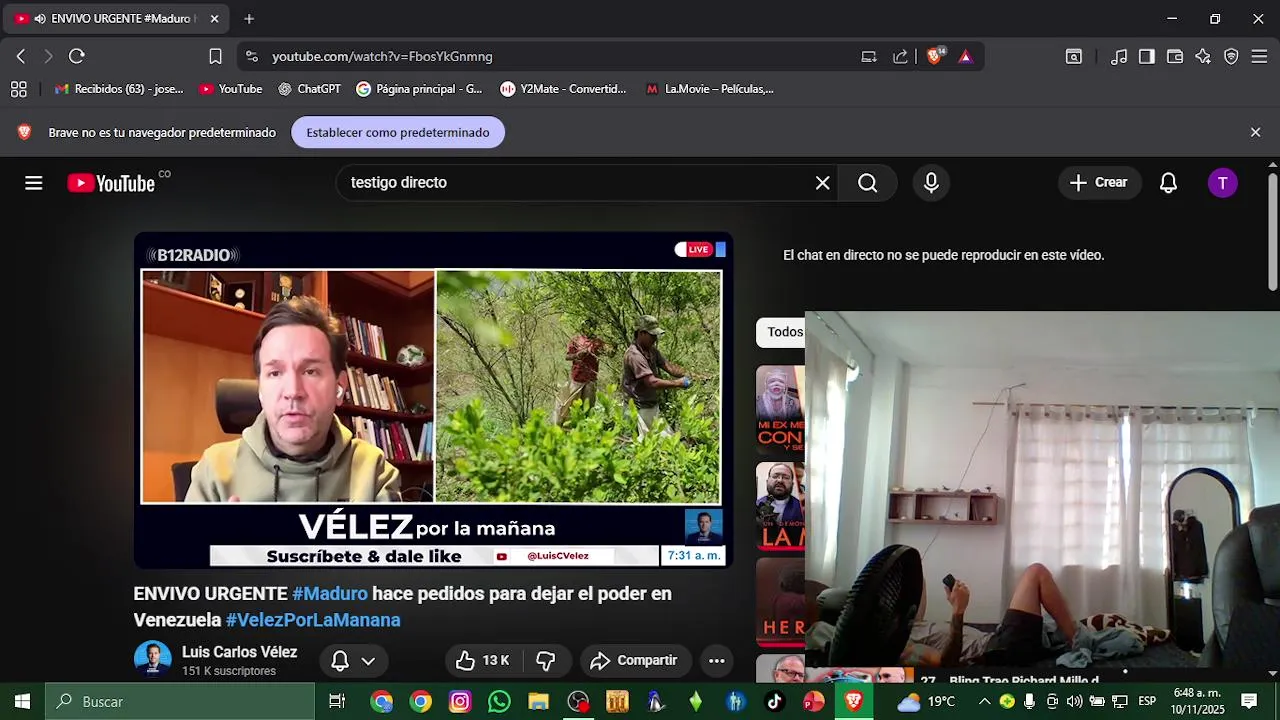Open the Luis Carlos Vélez channel name link
This screenshot has height=720, width=1280.
[x=239, y=652]
